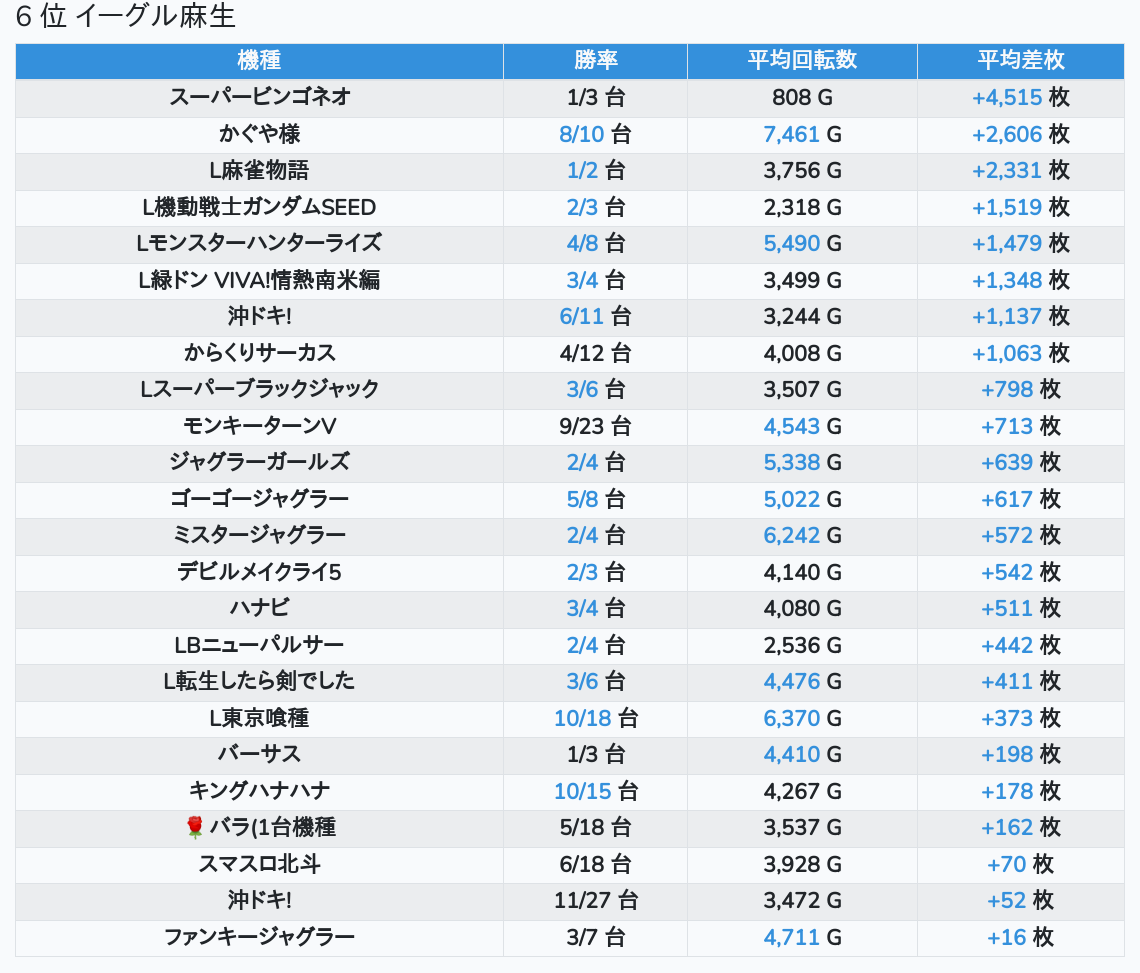This screenshot has height=973, width=1140.
Task: Click the +1,063 枚 difference value
Action: (x=1021, y=353)
